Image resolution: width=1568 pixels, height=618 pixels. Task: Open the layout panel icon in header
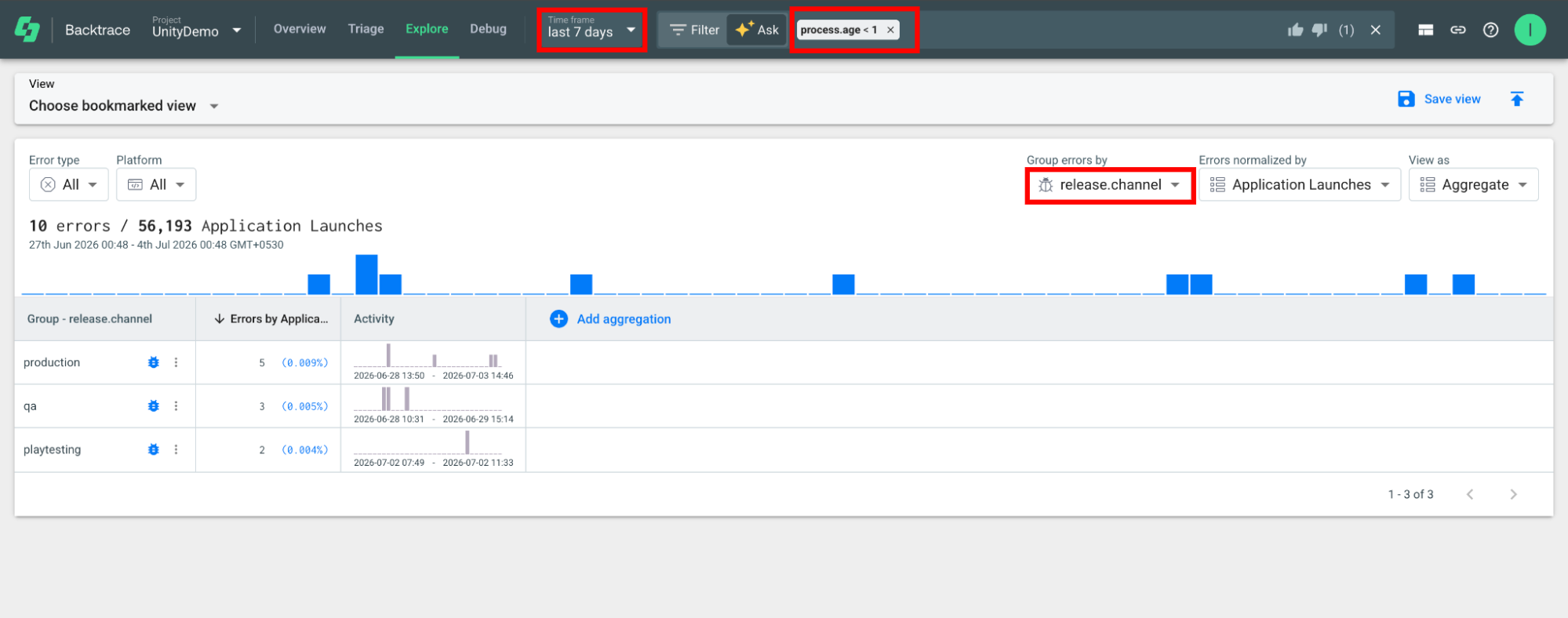click(1426, 30)
